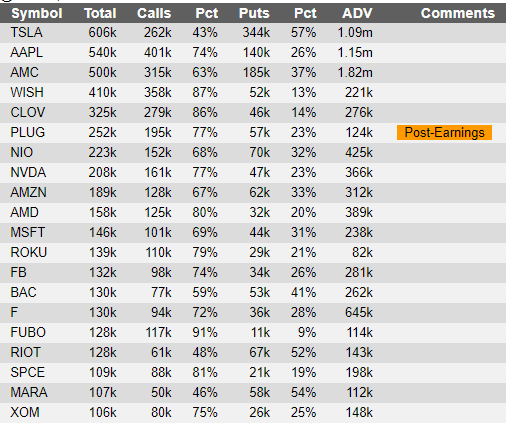Screen dimensions: 518x432
Task: Select the FUBO ticker row
Action: [253, 333]
